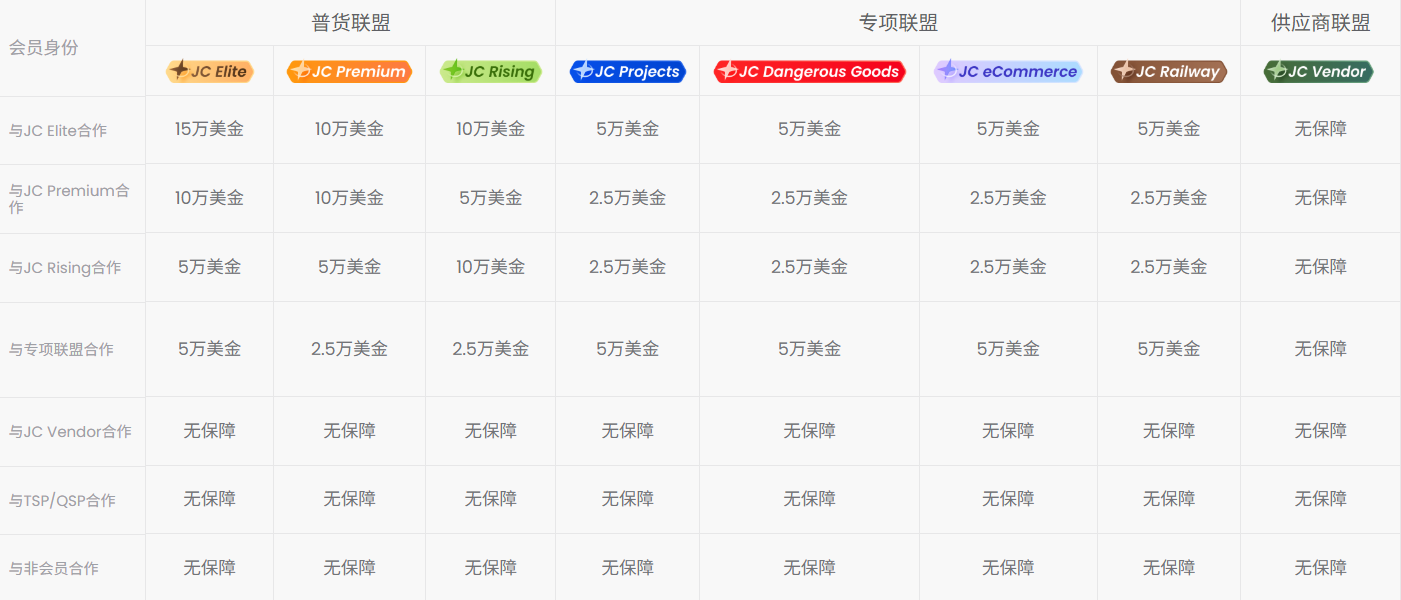This screenshot has width=1401, height=600.
Task: Select the 普货联盟 group header
Action: (x=351, y=23)
